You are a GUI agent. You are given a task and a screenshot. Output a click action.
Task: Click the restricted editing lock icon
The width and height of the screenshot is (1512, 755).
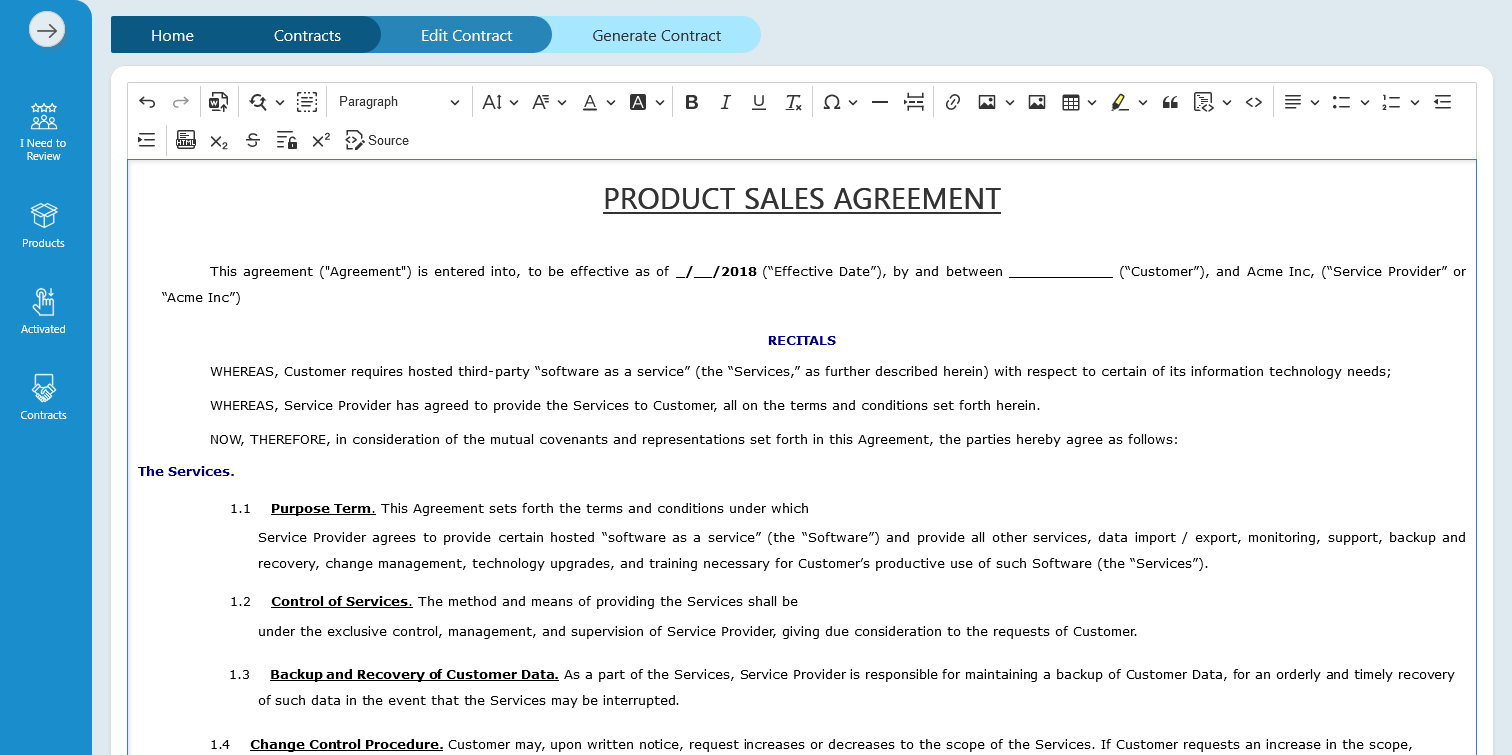point(287,140)
